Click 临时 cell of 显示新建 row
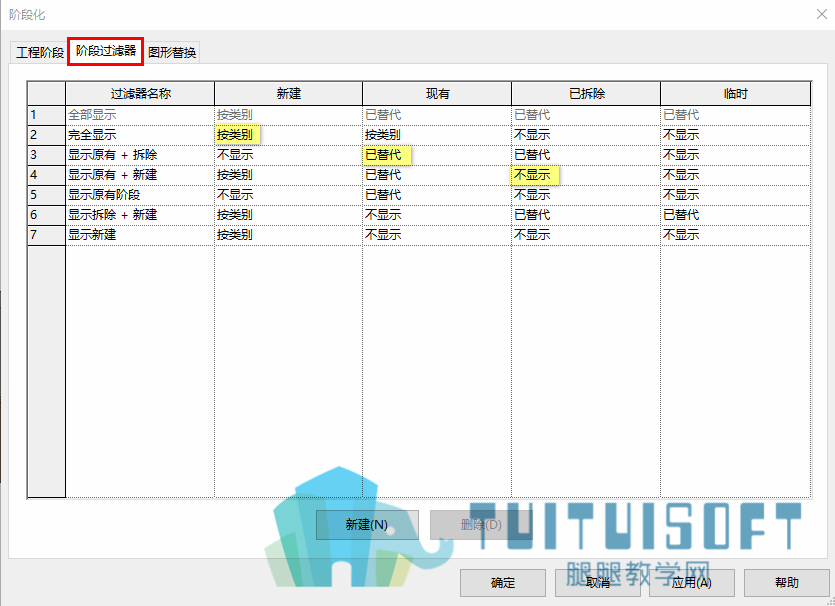The height and width of the screenshot is (606, 835). (735, 235)
